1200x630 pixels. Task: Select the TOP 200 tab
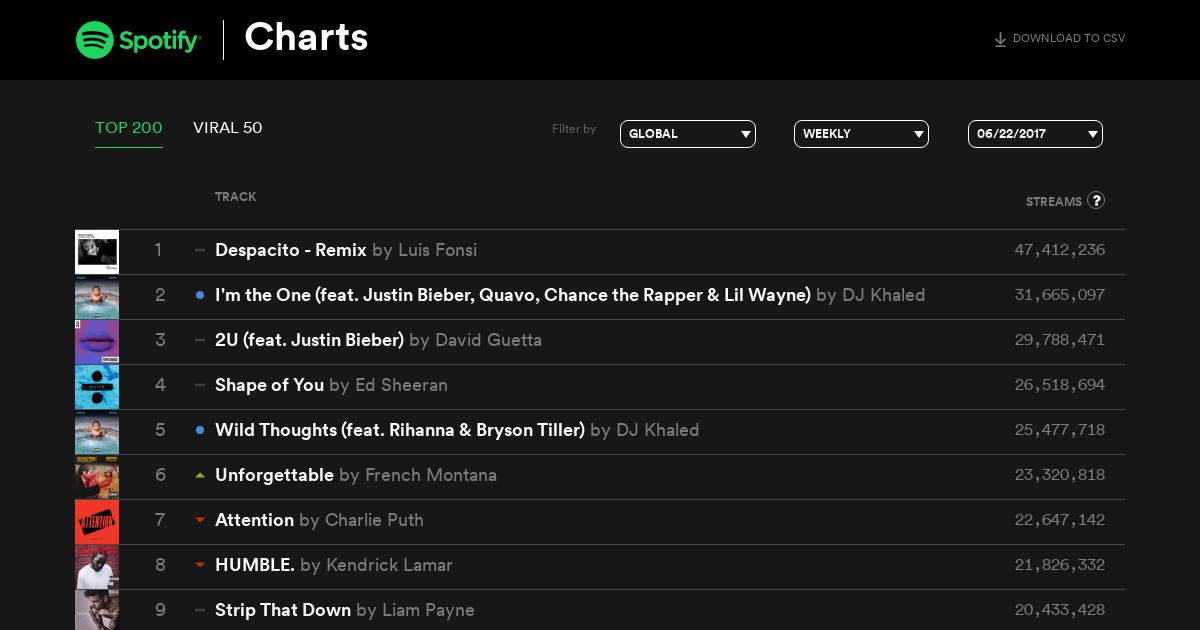click(129, 128)
